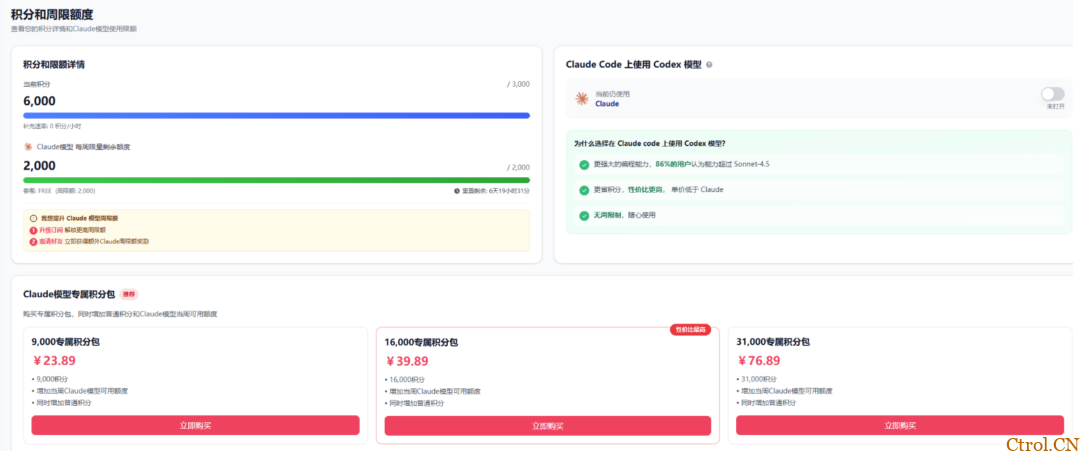1080x451 pixels.
Task: Click the current points value 6,000
Action: coord(39,101)
